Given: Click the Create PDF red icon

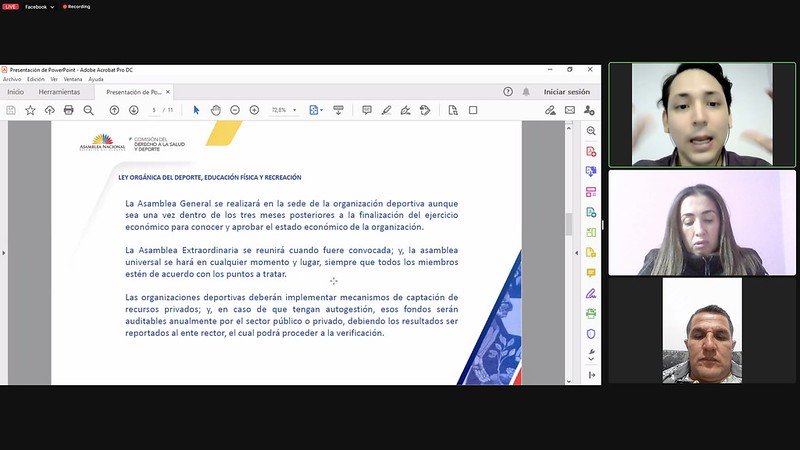Looking at the screenshot, I should 591,152.
